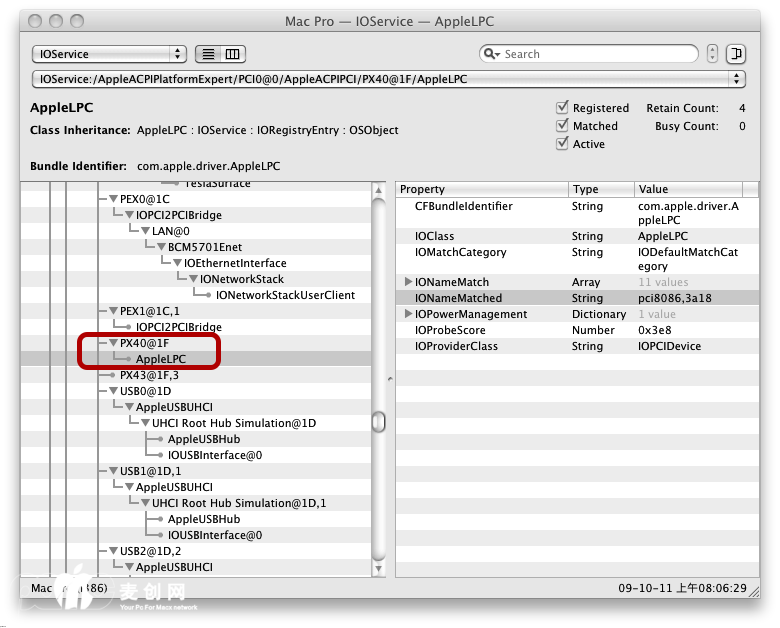Toggle the Matched checkbox
The height and width of the screenshot is (628, 780).
[562, 126]
